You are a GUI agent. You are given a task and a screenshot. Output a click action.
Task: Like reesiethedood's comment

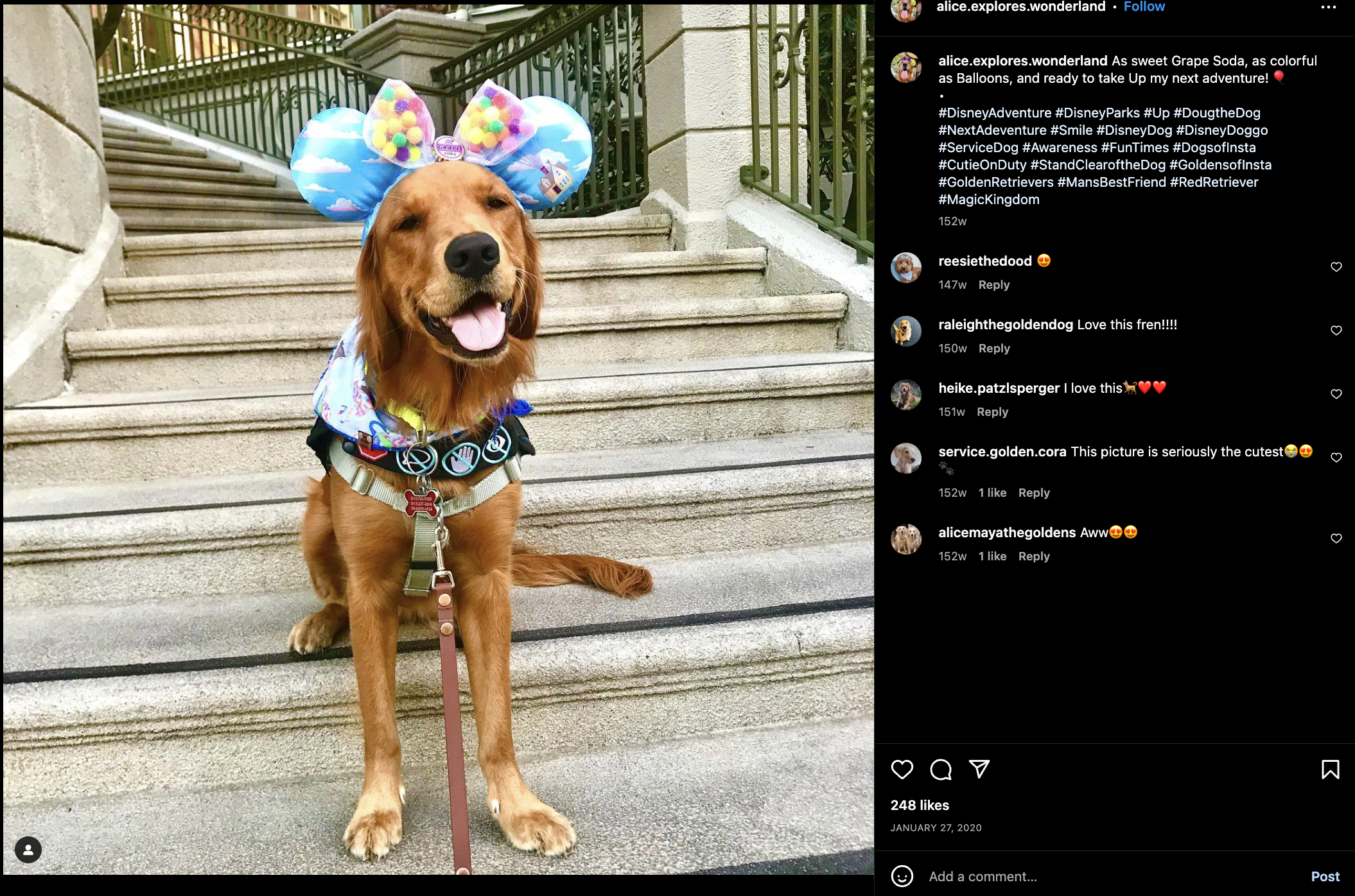(1336, 267)
